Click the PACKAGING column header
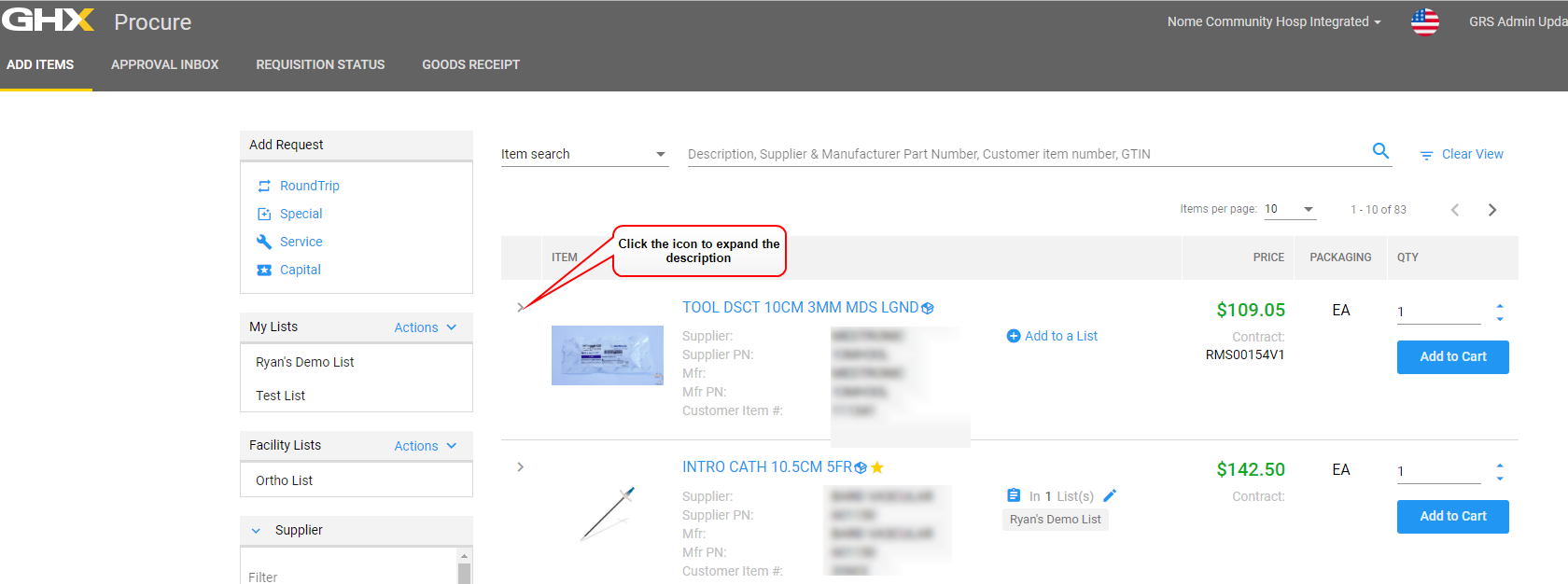This screenshot has height=584, width=1568. coord(1340,257)
